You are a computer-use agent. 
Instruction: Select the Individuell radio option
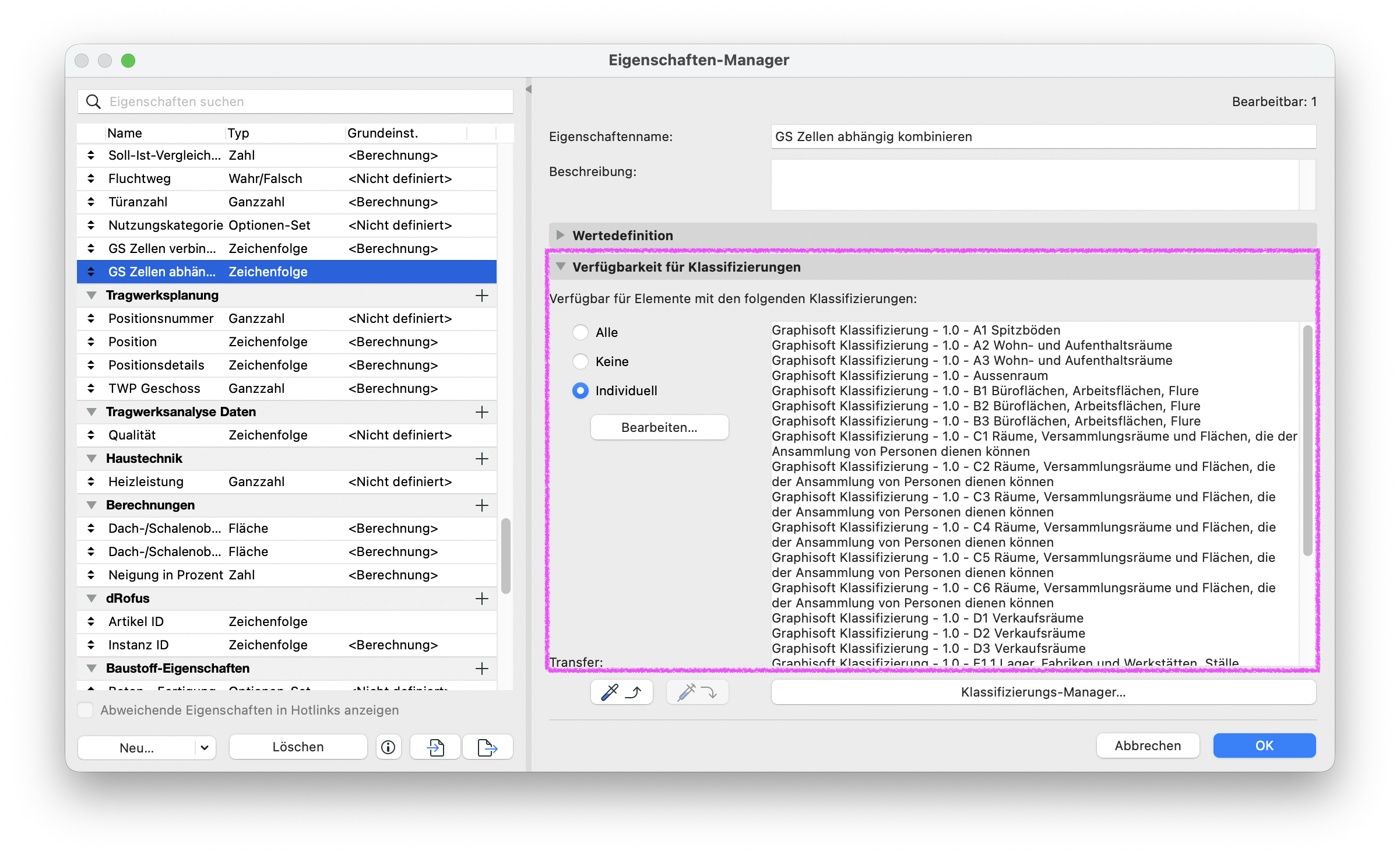pos(580,391)
